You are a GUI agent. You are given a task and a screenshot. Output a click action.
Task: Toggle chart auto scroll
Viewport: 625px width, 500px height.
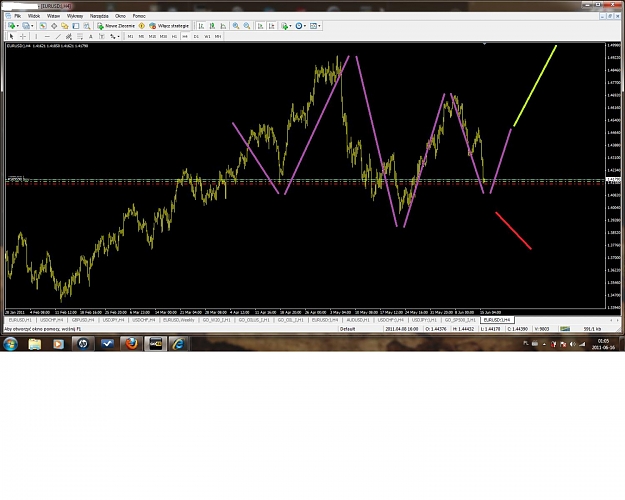pyautogui.click(x=260, y=26)
